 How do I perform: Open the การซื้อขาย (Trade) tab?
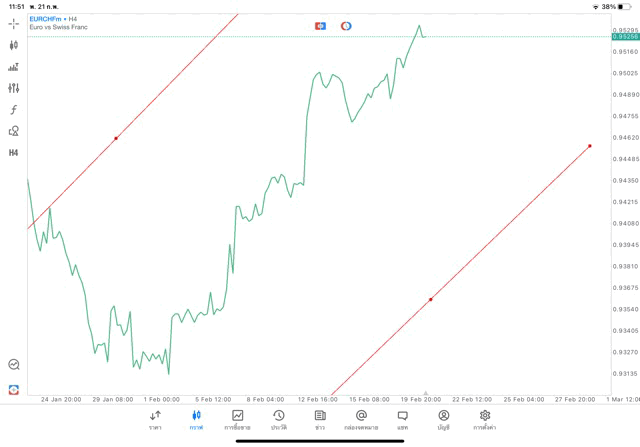coord(238,419)
